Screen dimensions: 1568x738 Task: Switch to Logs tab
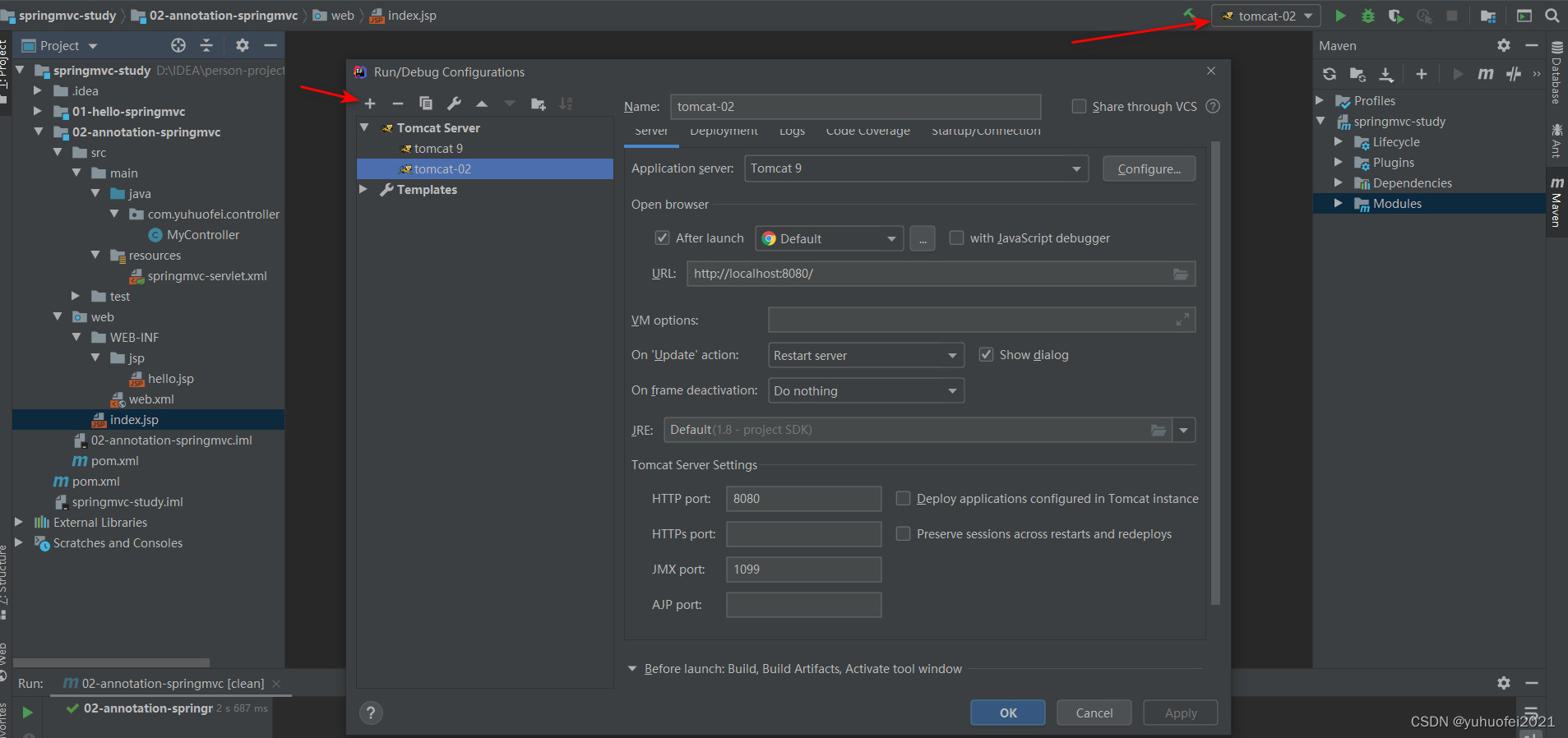792,132
